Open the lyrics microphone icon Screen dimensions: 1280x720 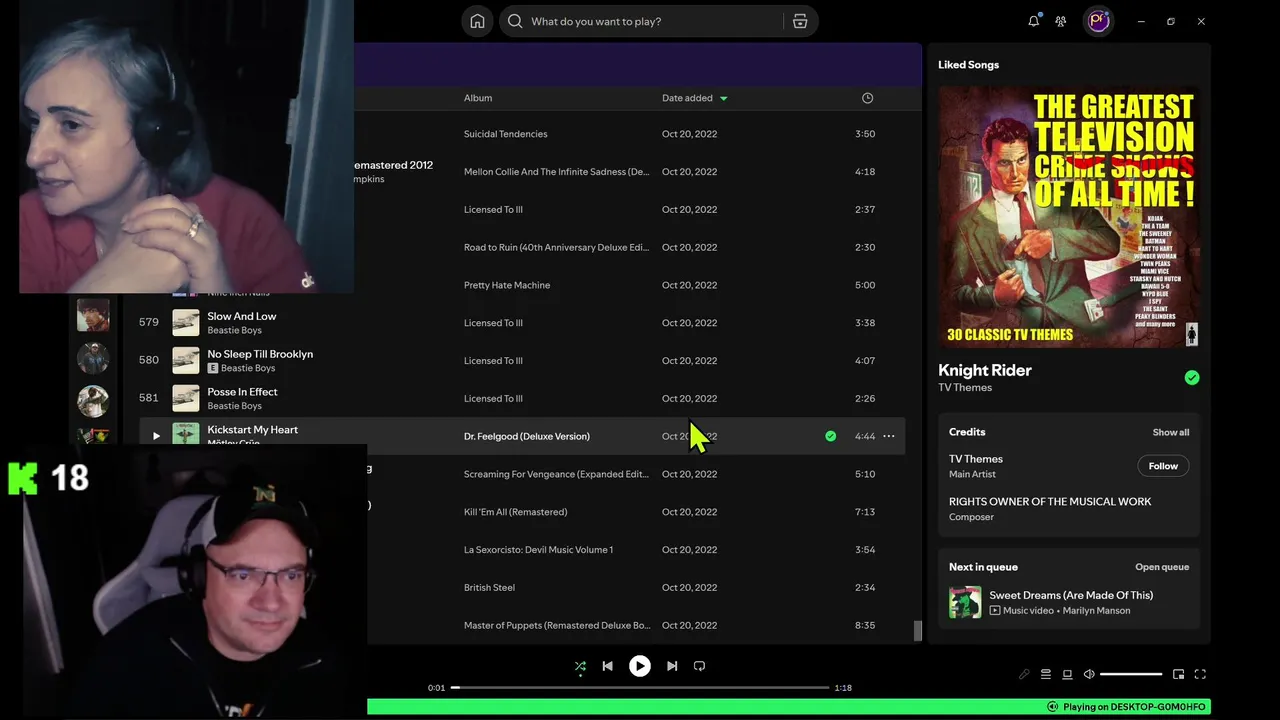pos(1024,674)
